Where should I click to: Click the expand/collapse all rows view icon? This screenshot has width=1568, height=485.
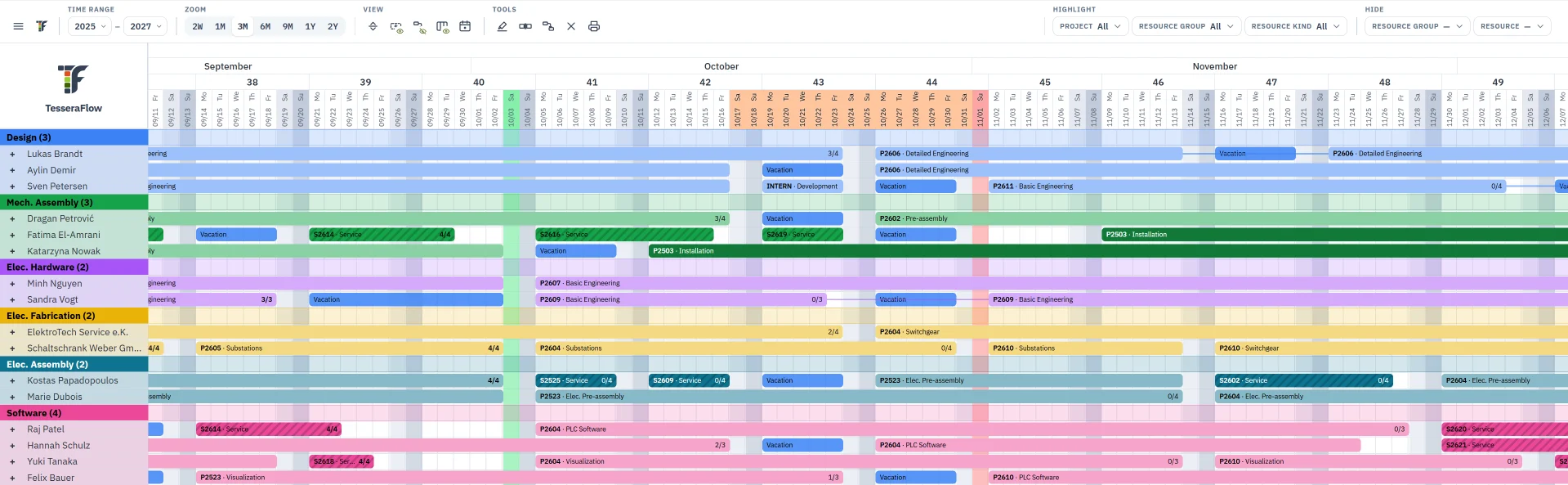pos(373,26)
